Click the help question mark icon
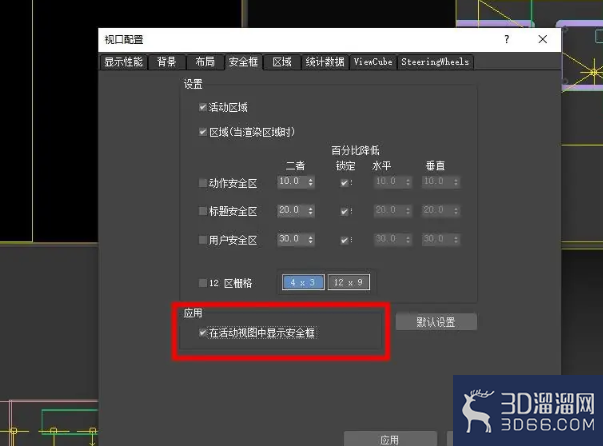This screenshot has width=603, height=446. (x=507, y=39)
